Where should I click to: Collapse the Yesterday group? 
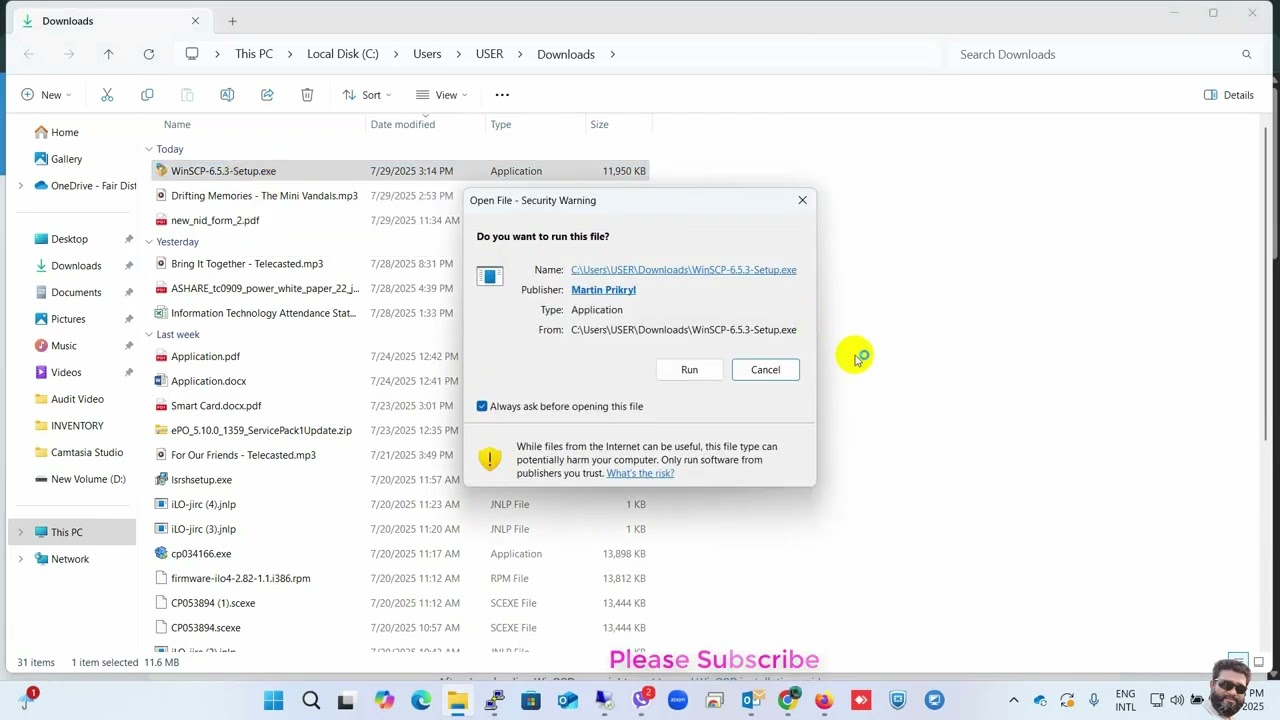149,242
